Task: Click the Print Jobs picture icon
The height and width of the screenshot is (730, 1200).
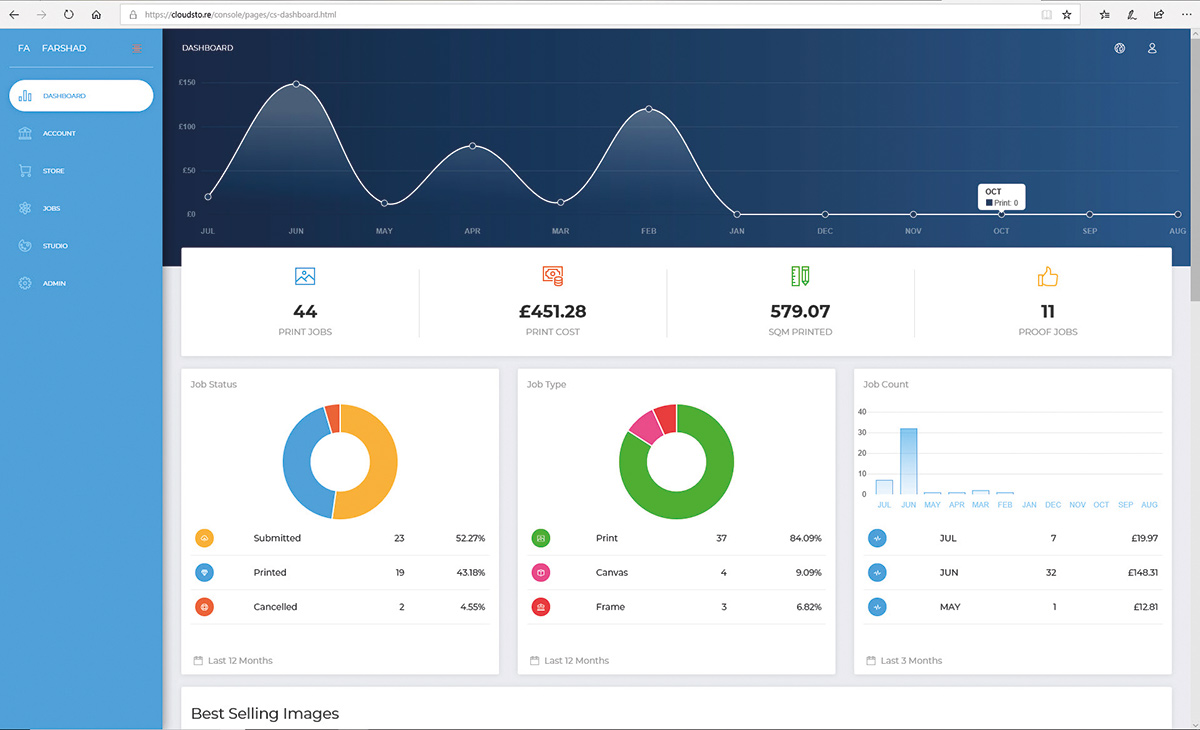Action: (x=305, y=276)
